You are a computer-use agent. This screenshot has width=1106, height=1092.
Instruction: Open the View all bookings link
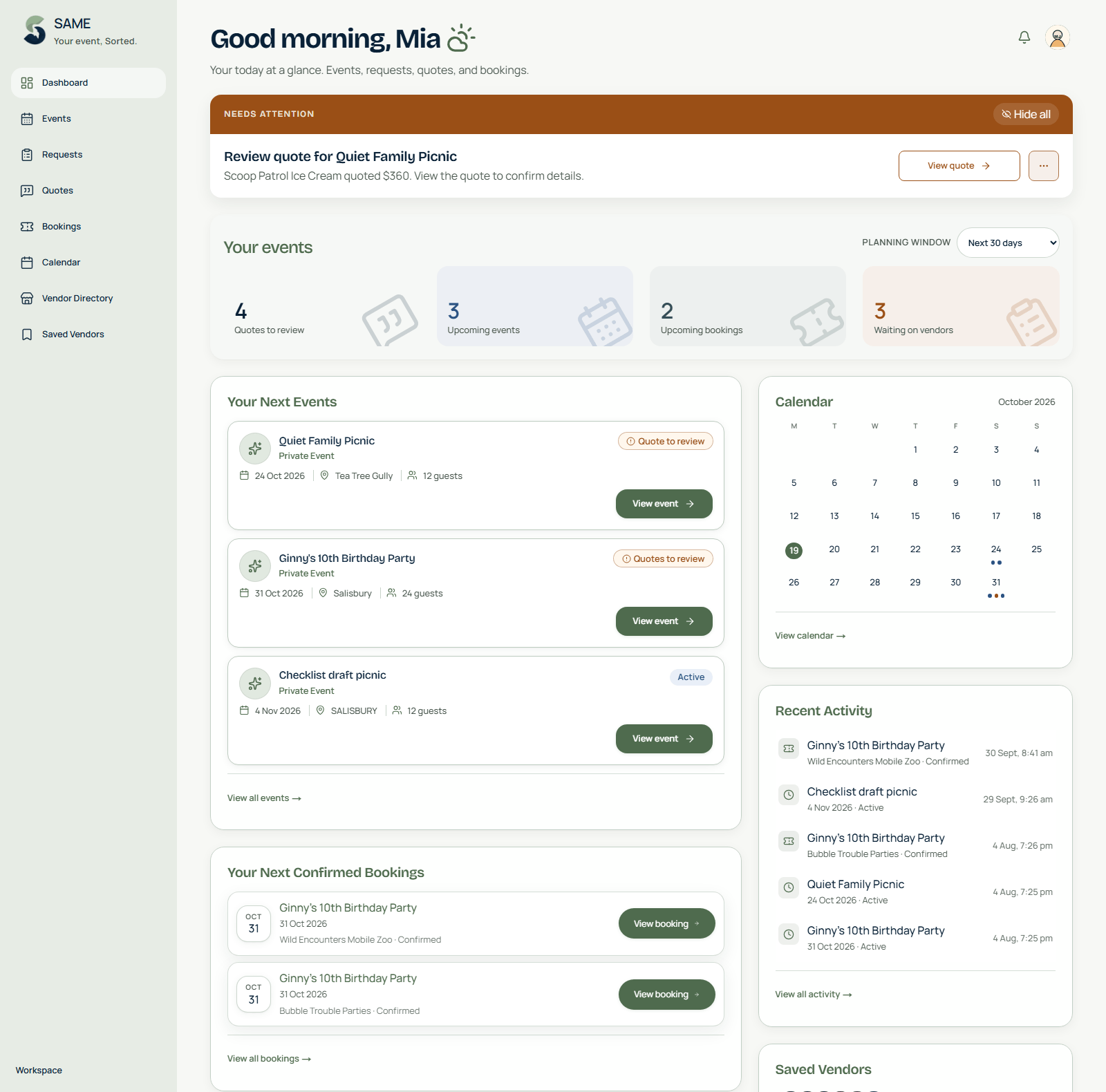tap(269, 1059)
